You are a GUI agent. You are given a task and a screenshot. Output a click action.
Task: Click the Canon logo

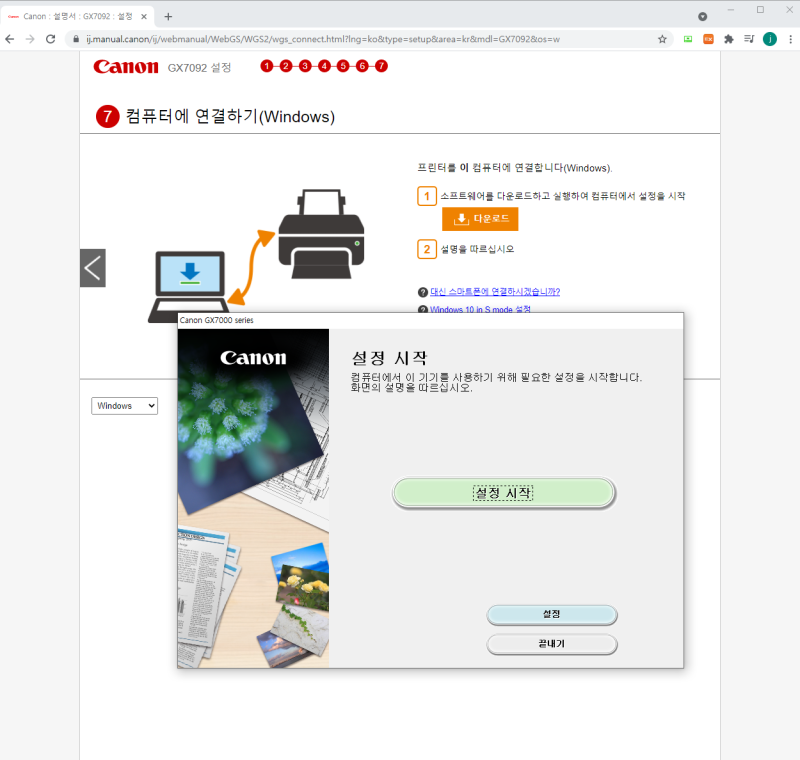coord(124,66)
